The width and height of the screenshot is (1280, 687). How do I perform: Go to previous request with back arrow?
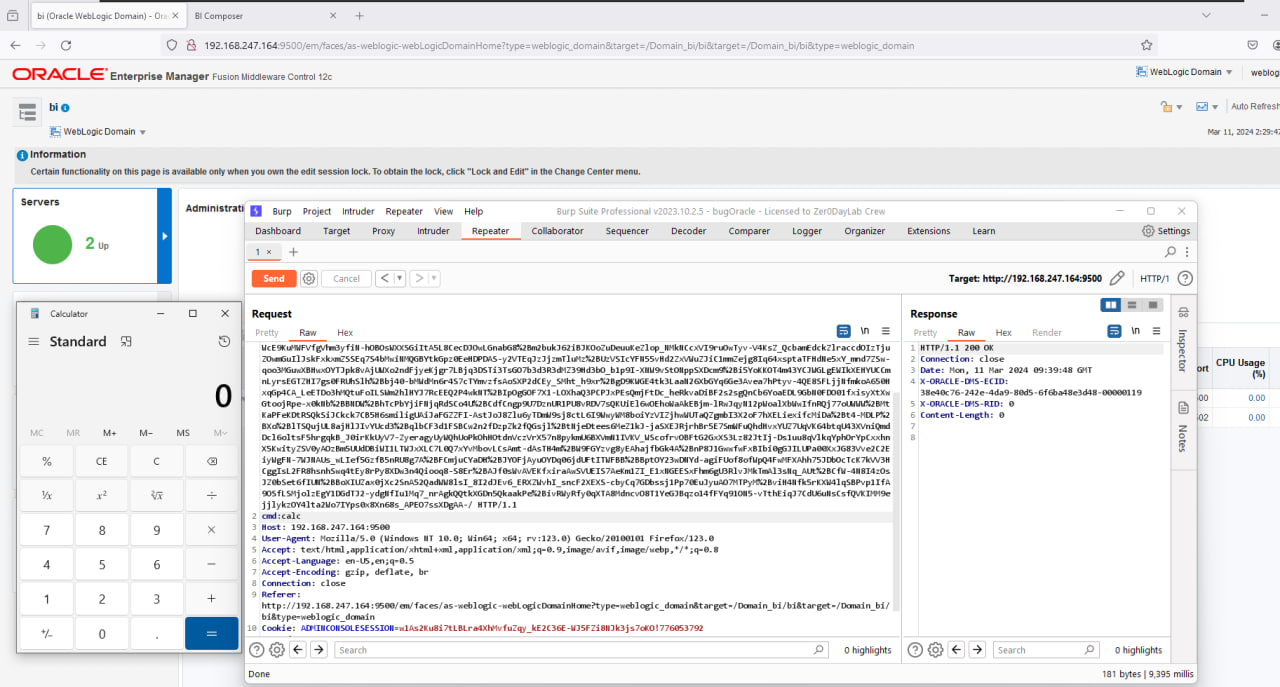coord(385,279)
